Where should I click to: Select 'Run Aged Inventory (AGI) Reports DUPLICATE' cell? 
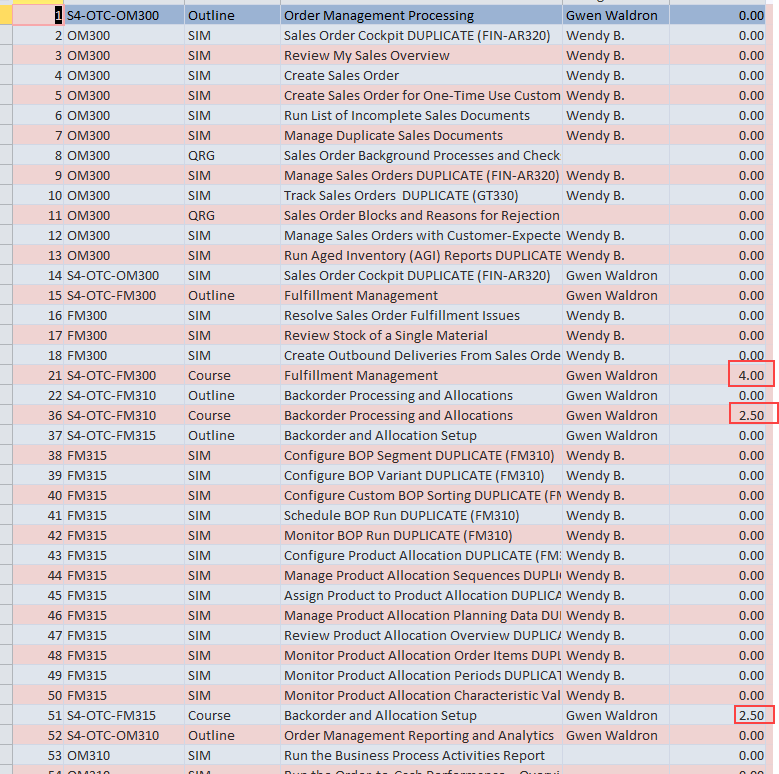421,255
